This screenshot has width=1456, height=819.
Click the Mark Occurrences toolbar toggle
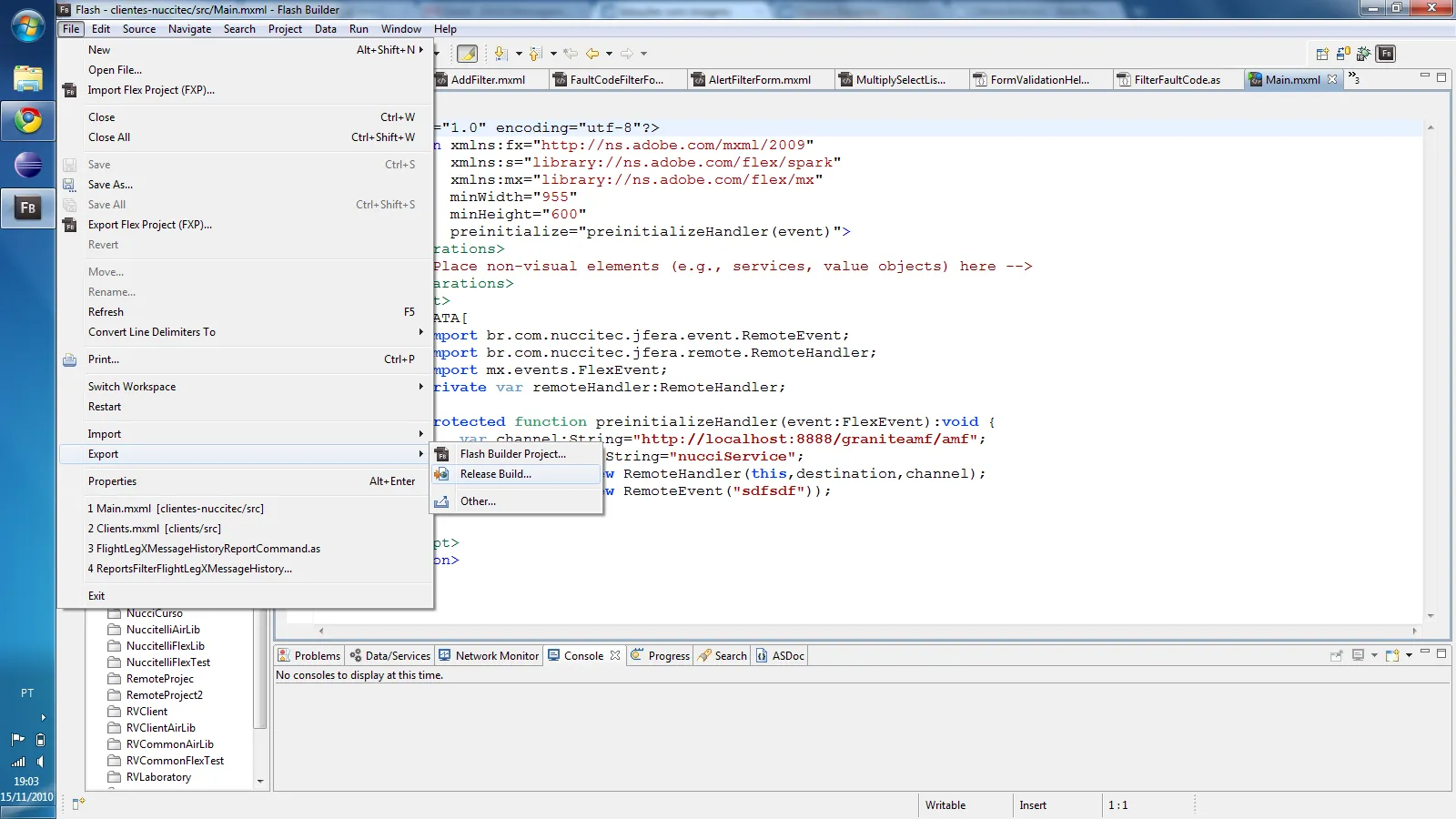click(467, 54)
